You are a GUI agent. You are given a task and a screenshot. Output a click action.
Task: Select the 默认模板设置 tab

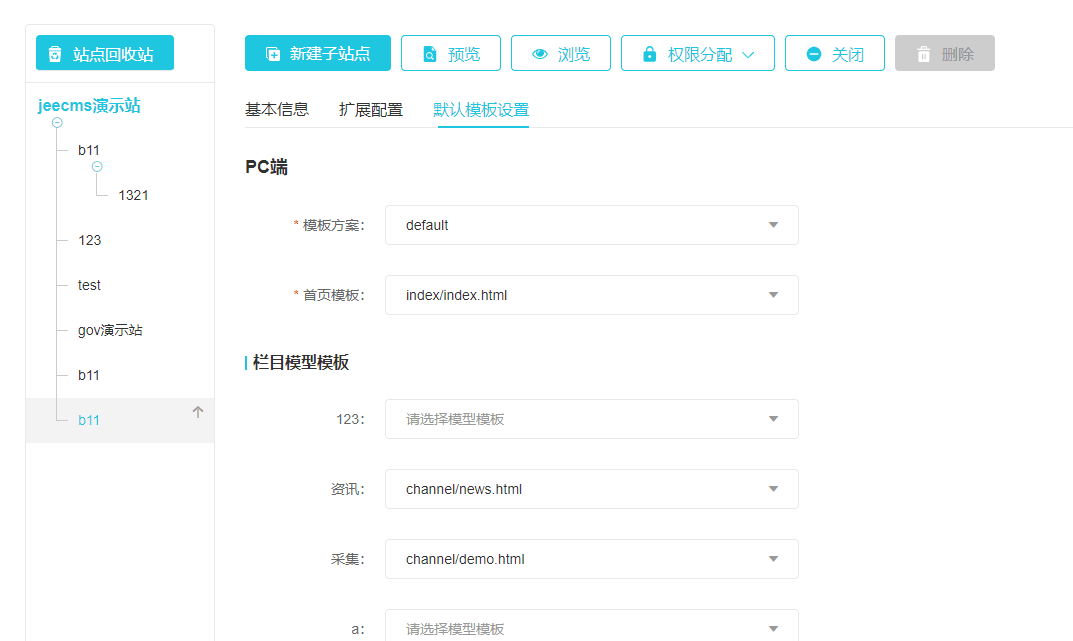[481, 109]
